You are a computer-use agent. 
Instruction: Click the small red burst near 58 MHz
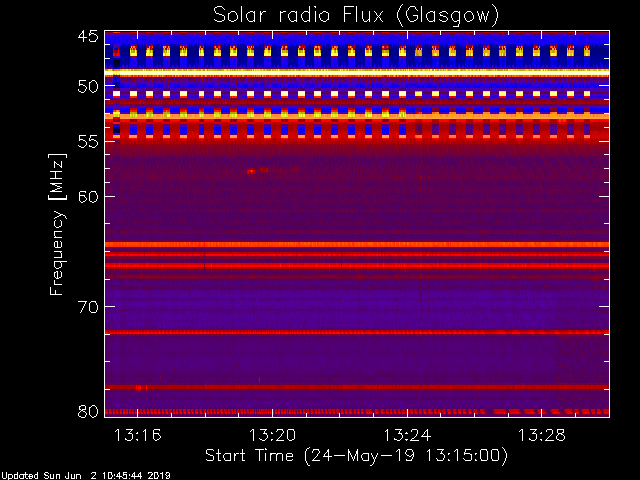tap(252, 171)
